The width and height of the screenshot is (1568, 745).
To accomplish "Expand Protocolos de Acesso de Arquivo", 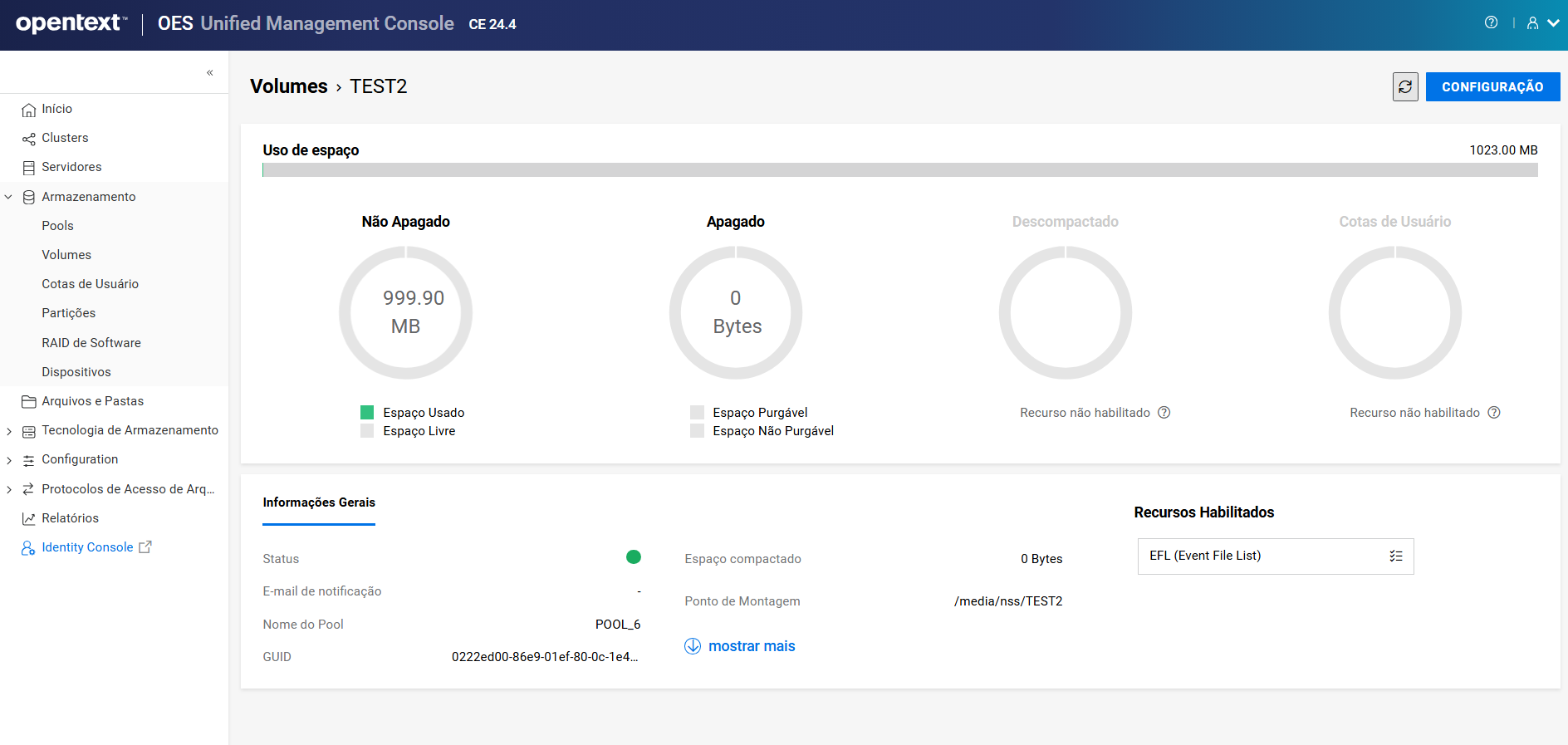I will pos(8,489).
